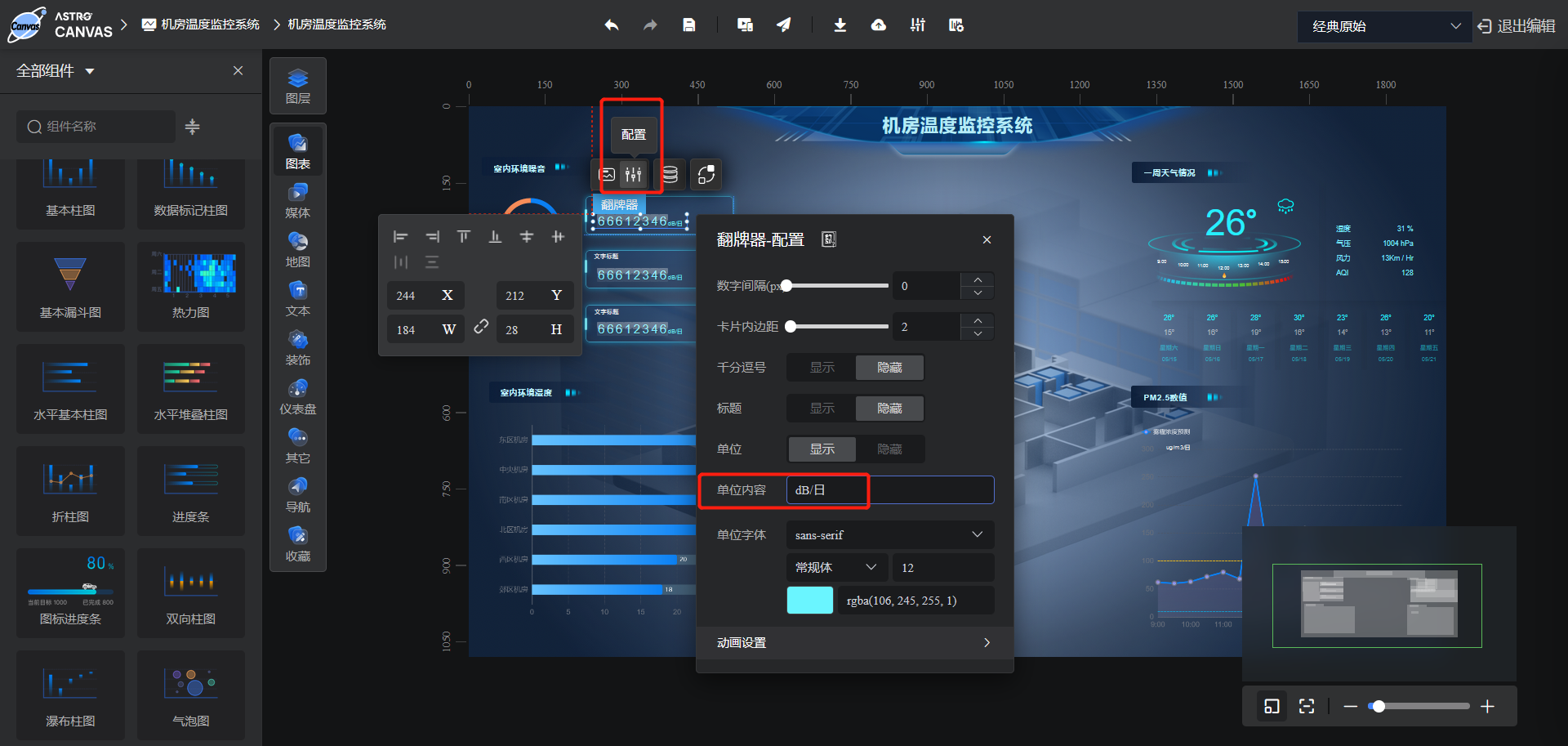The height and width of the screenshot is (746, 1568).
Task: Open the sans-serif 单位字体 font dropdown
Action: coord(889,534)
